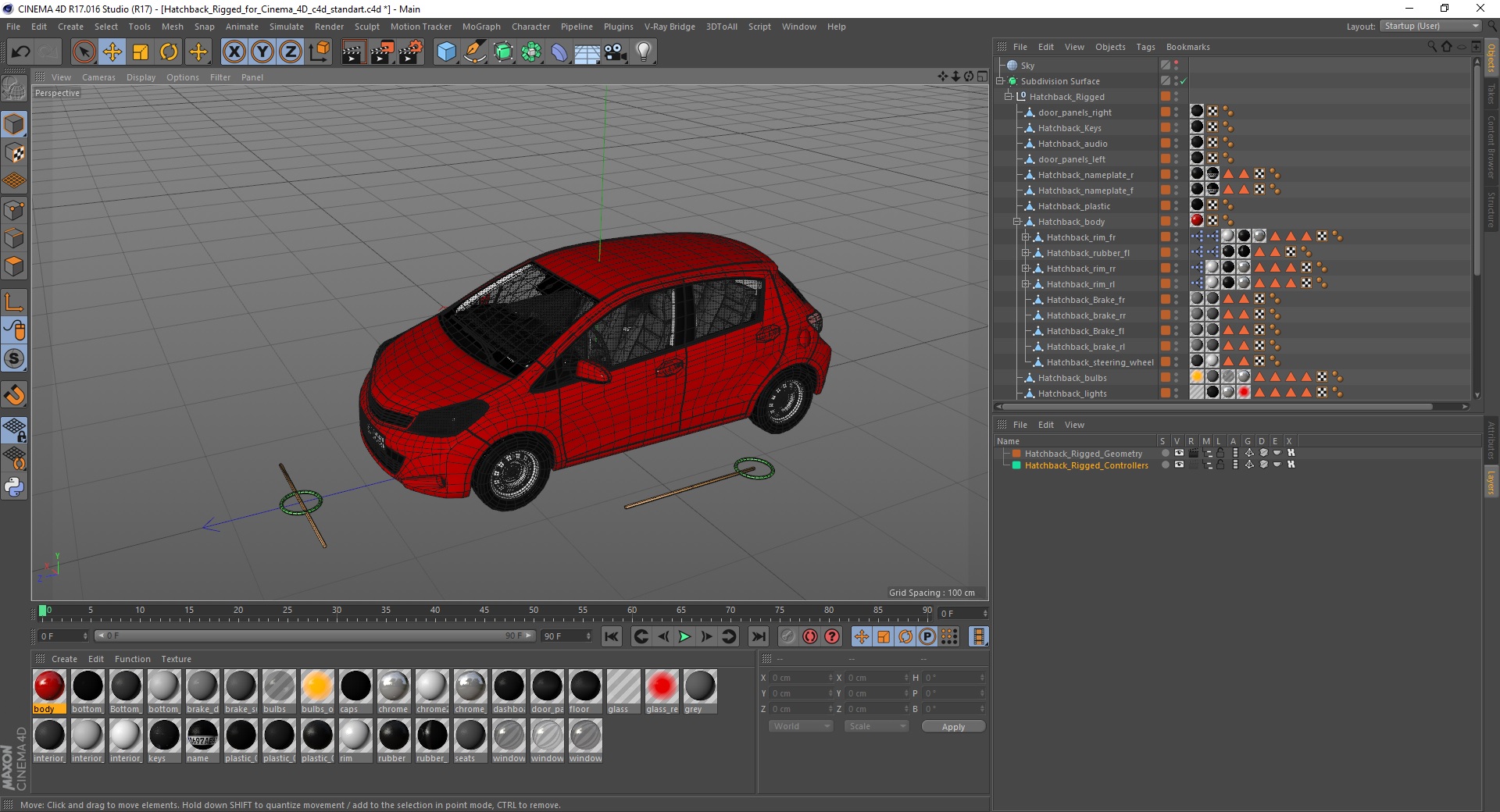Switch to Model mode in left palette
1500x812 pixels.
14,124
